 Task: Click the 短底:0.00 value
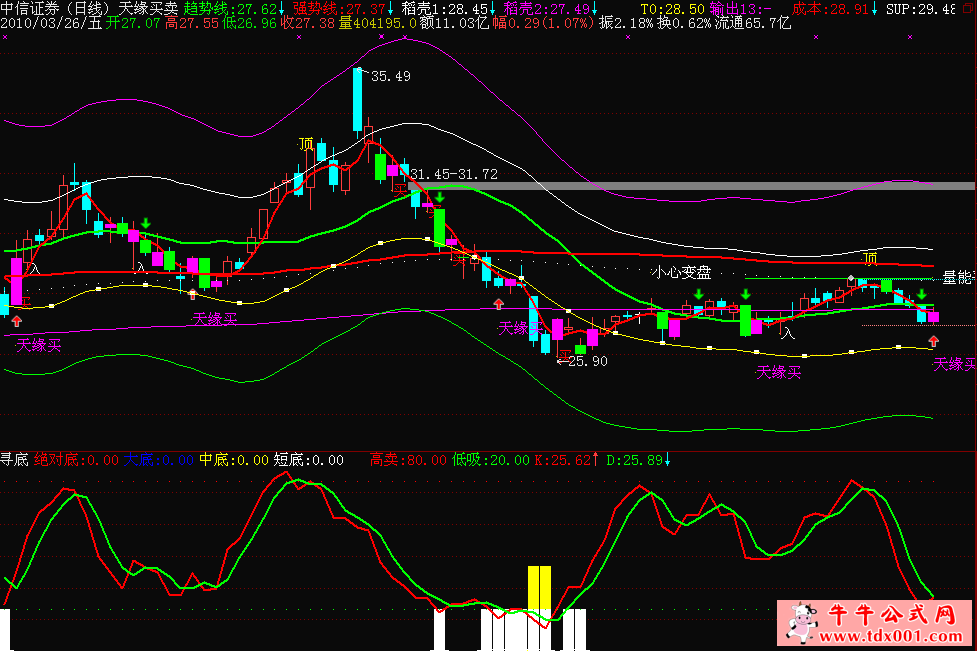pos(308,460)
